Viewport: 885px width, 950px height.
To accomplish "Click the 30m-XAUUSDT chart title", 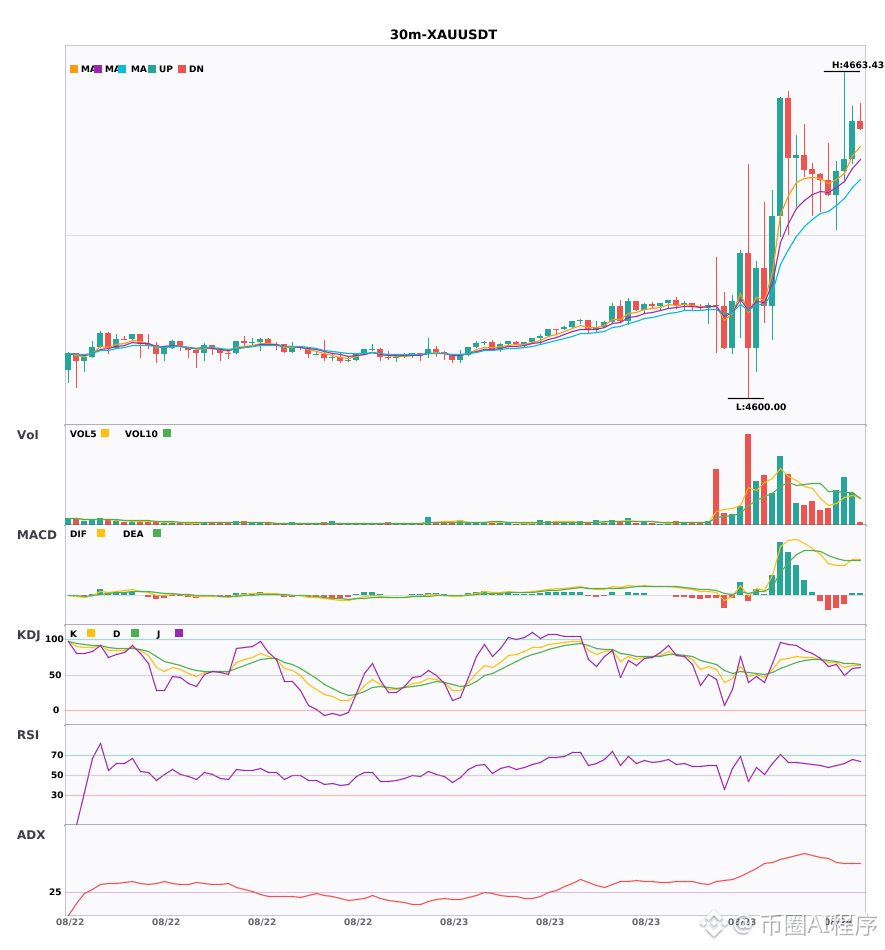I will coord(443,35).
